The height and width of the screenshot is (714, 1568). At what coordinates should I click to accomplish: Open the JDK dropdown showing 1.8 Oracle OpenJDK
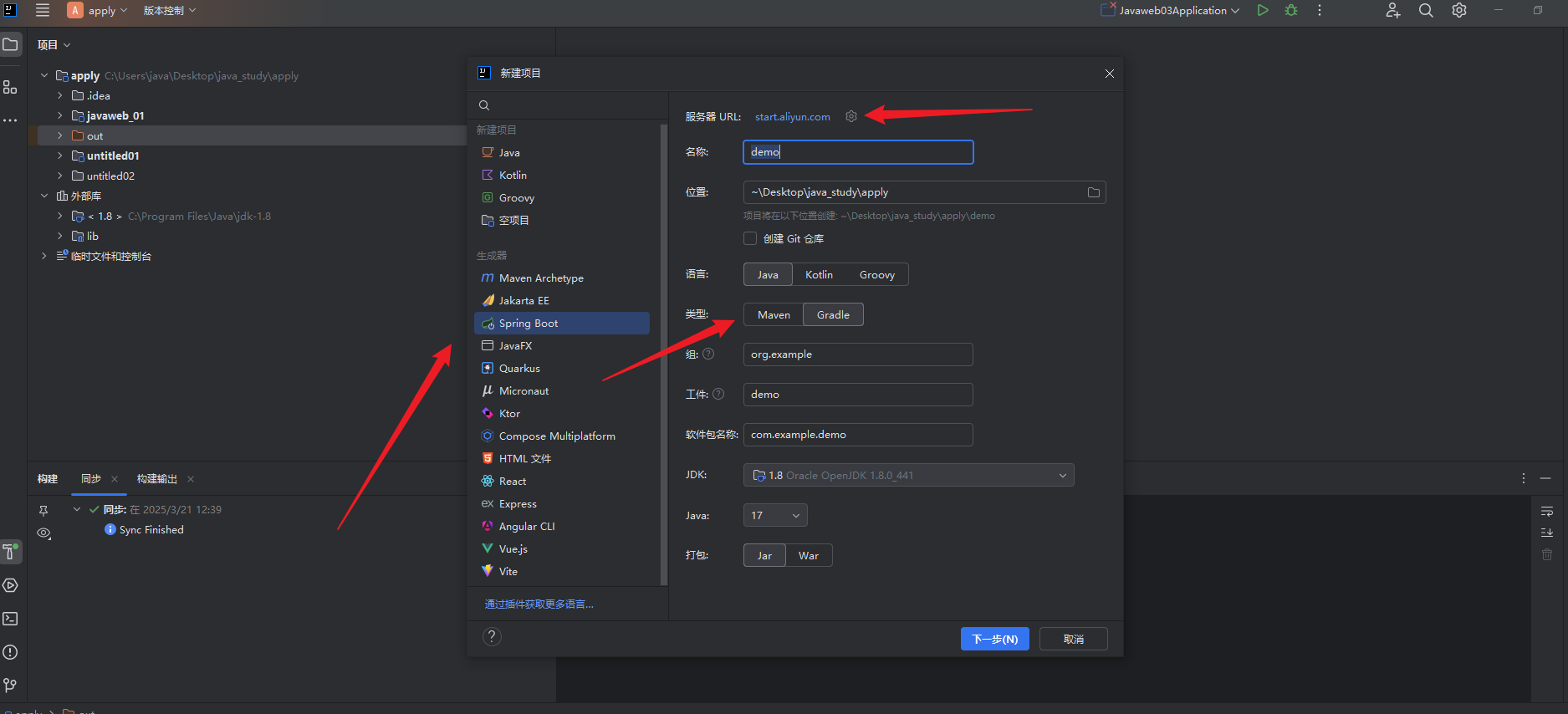pos(909,475)
